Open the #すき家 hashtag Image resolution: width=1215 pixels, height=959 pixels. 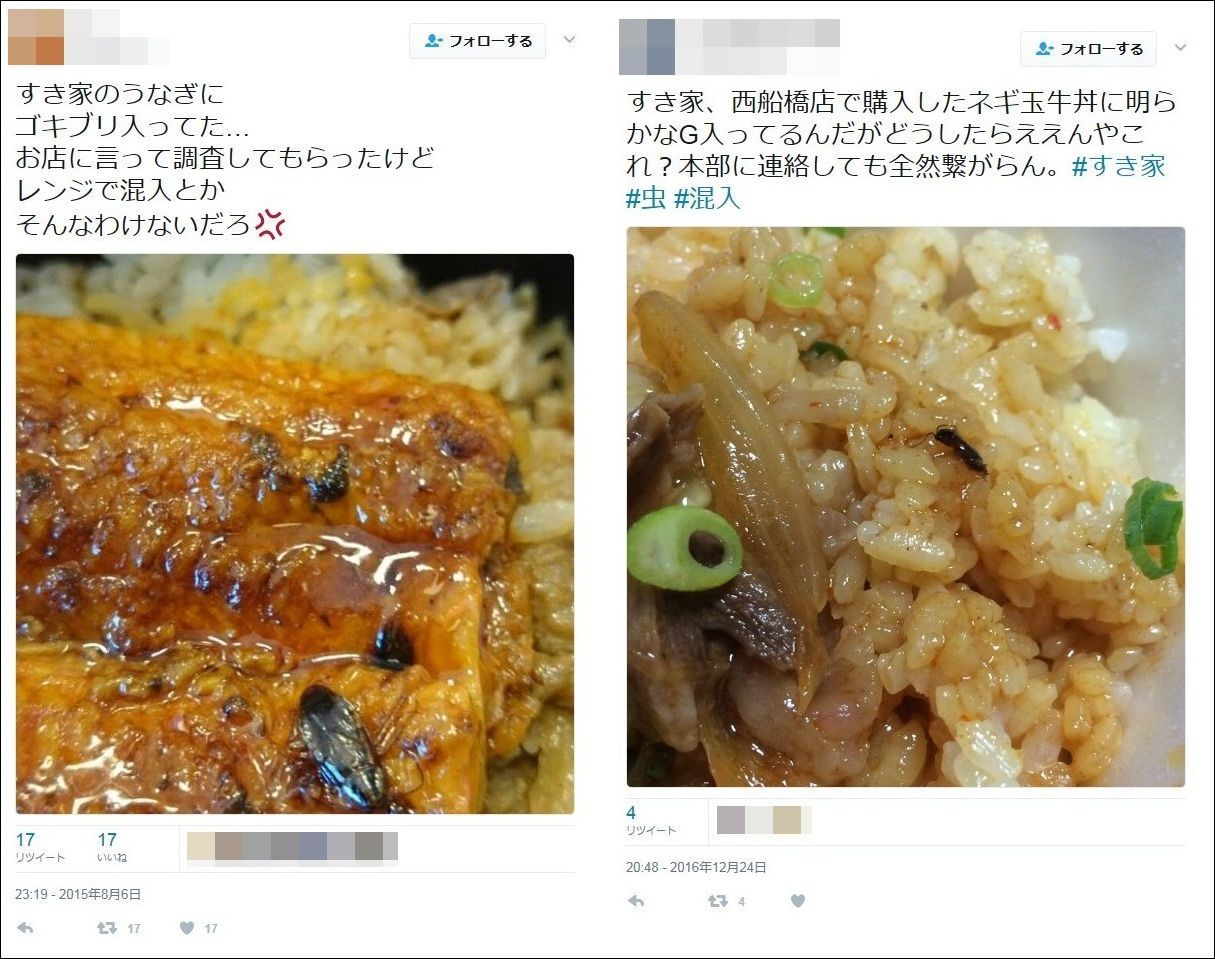[x=1119, y=166]
